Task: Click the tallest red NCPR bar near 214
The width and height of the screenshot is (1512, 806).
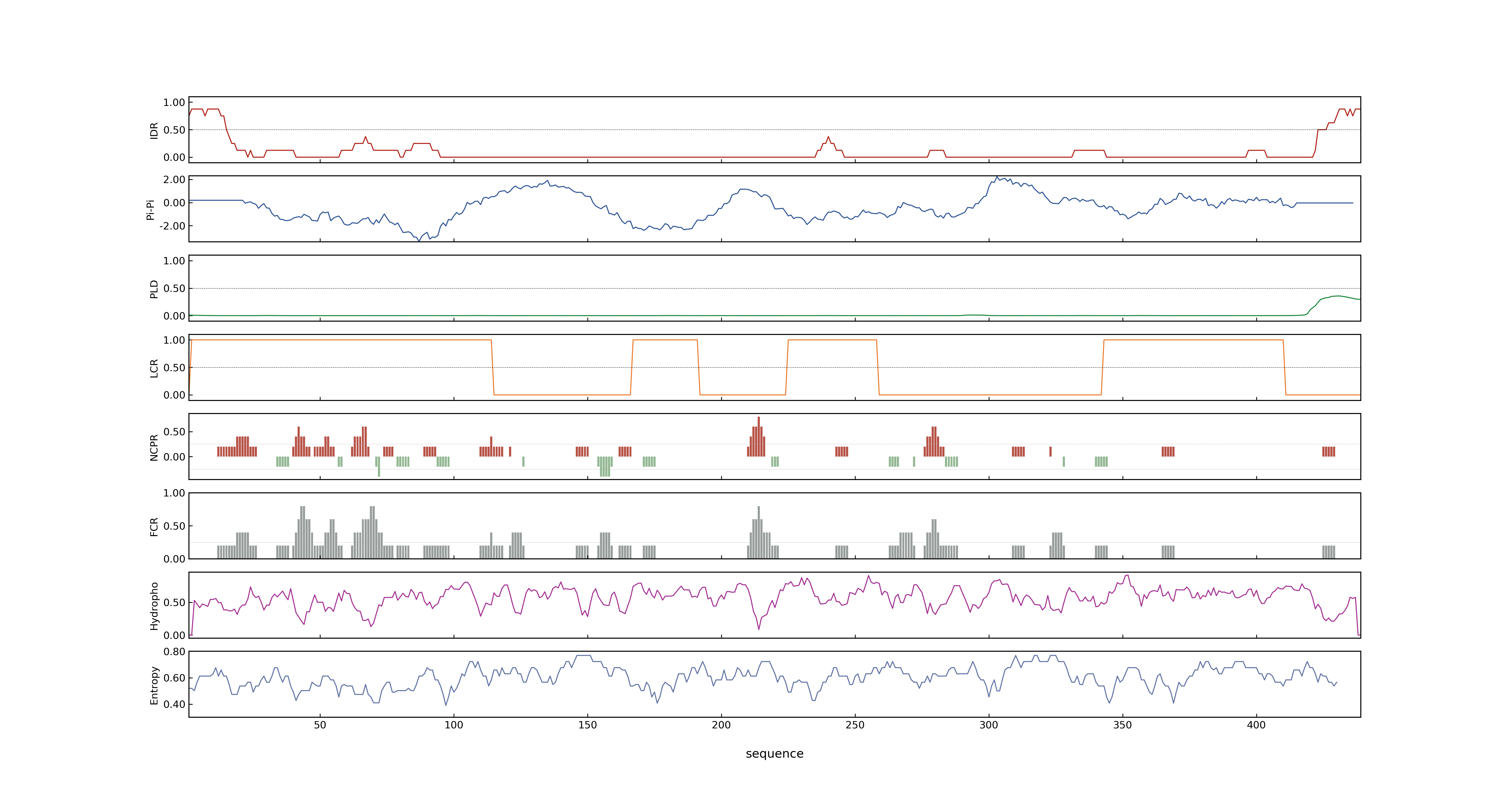Action: pyautogui.click(x=759, y=436)
